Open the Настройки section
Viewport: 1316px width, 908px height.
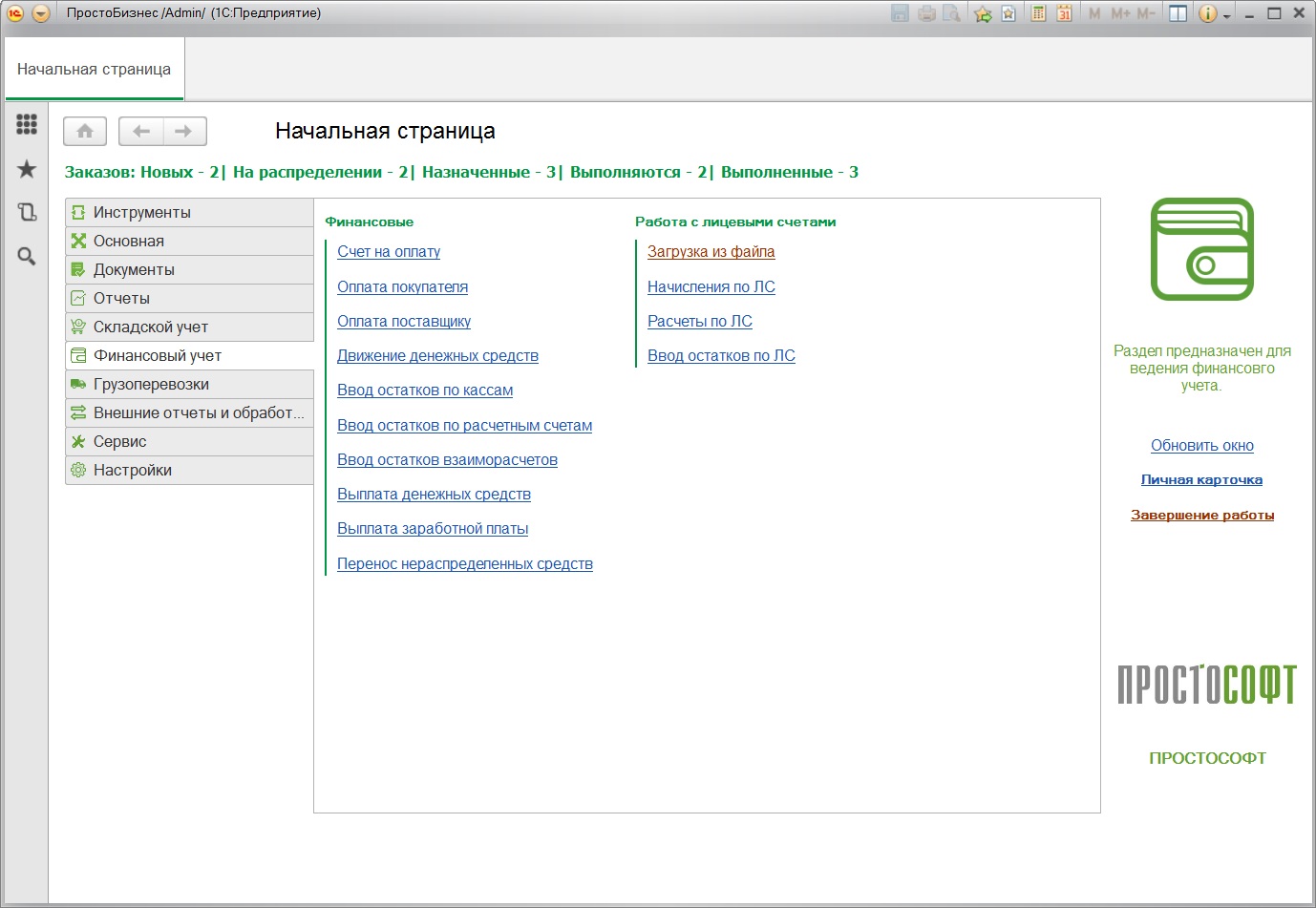133,471
